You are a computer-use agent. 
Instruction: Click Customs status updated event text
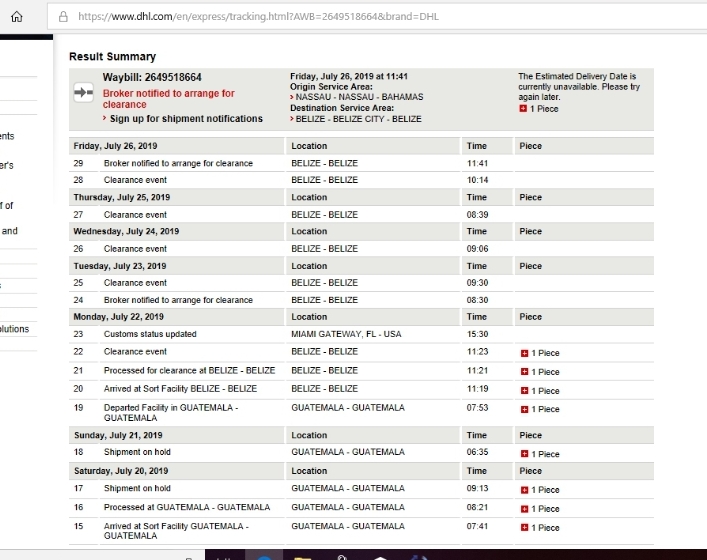click(150, 334)
